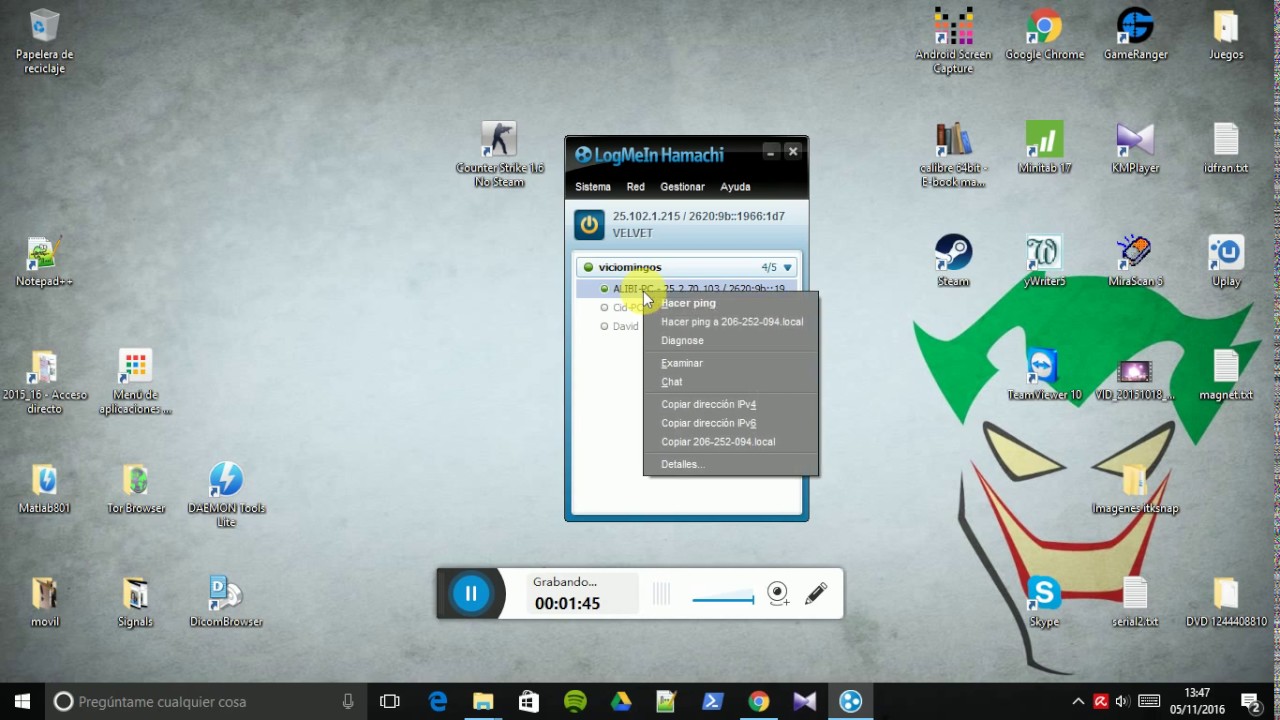1280x720 pixels.
Task: Select the MiraScan 6 desktop icon
Action: [x=1135, y=261]
